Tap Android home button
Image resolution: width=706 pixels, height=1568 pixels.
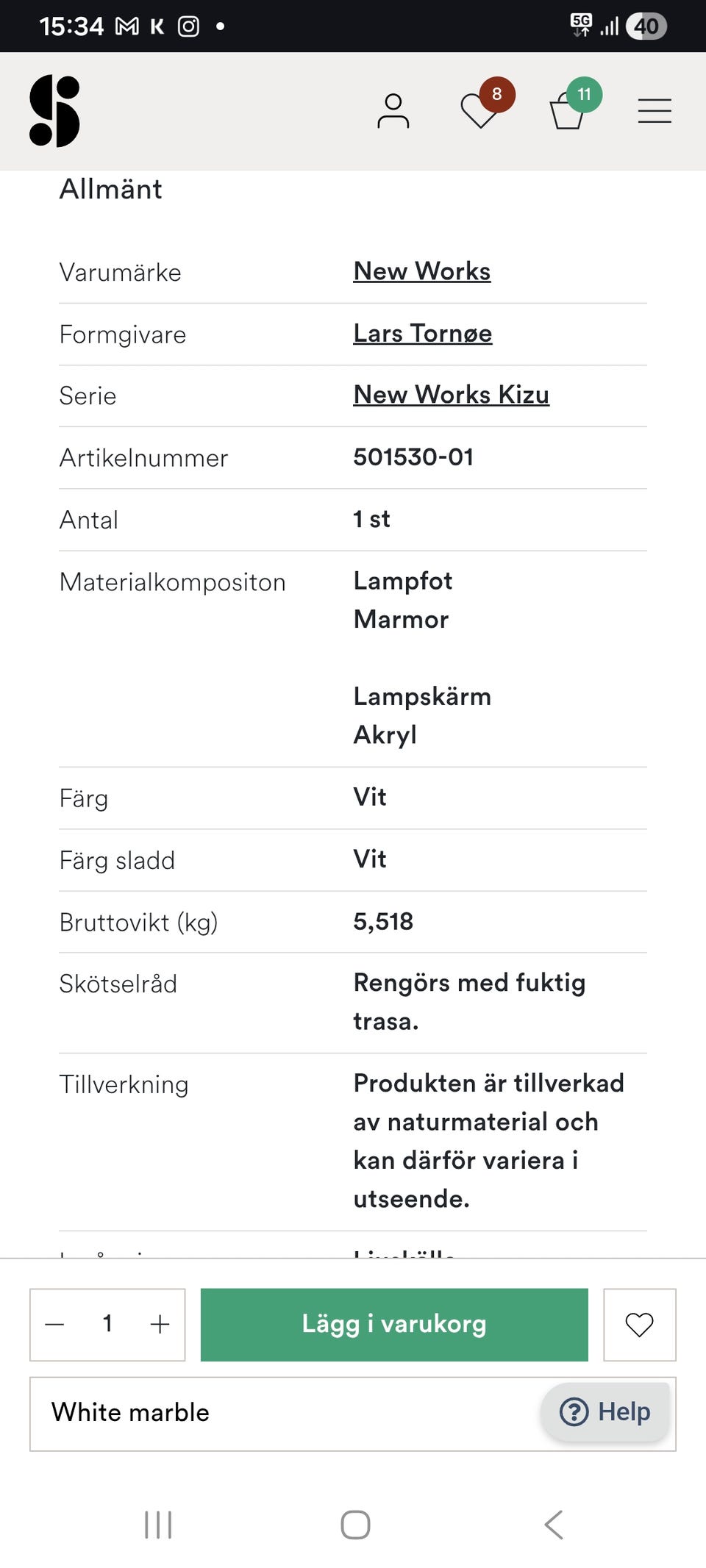point(355,1525)
